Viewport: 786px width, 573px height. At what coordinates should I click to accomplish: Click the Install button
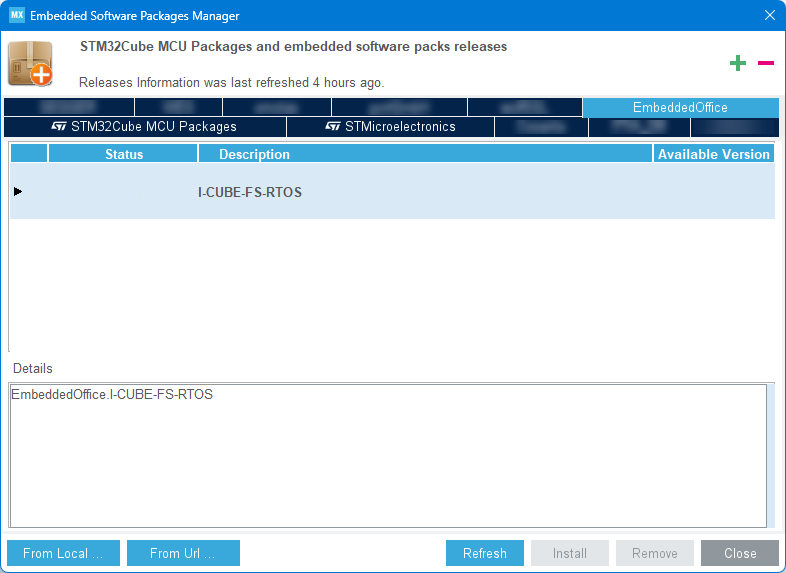(x=570, y=553)
